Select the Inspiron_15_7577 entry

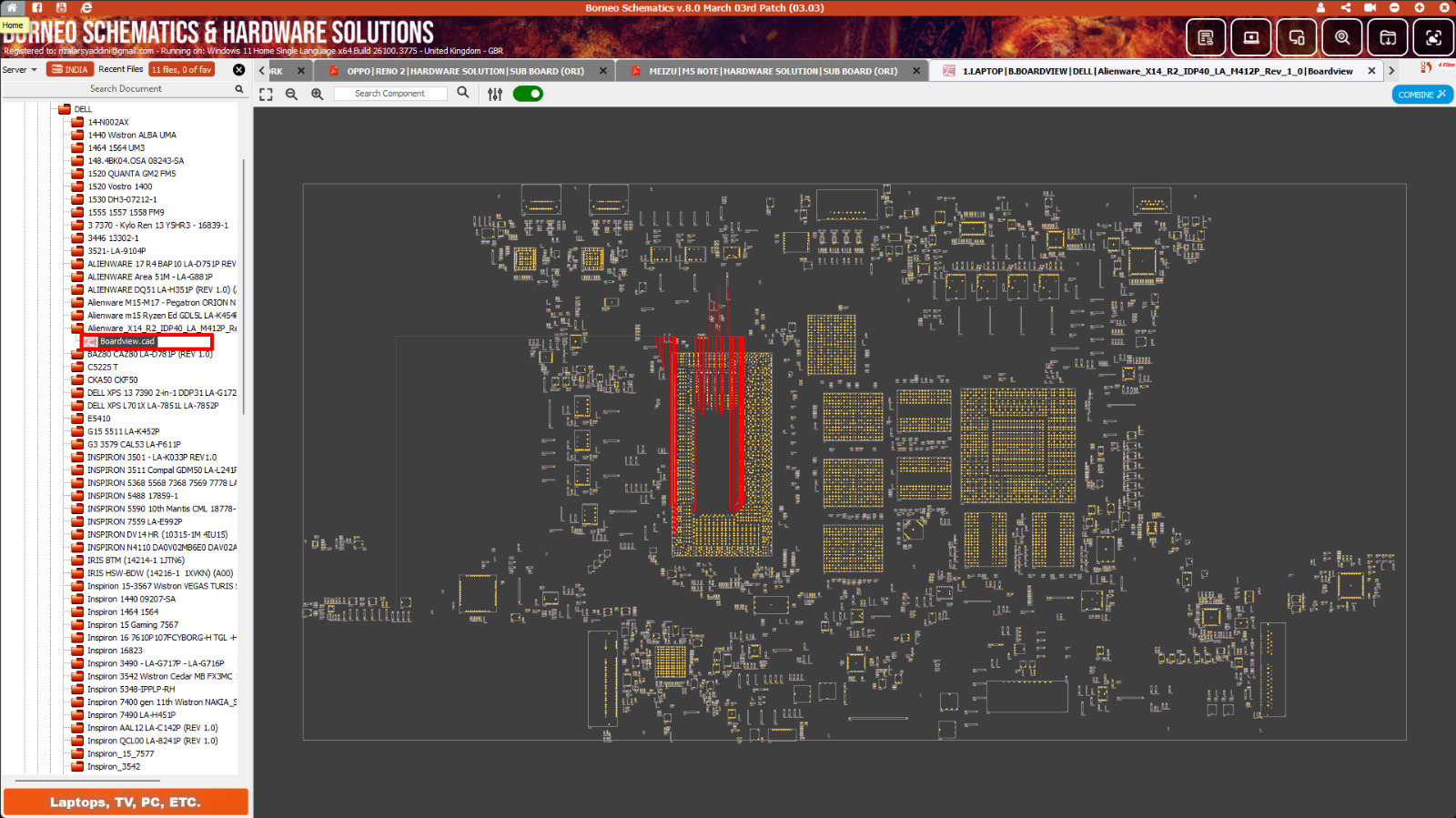coord(121,753)
